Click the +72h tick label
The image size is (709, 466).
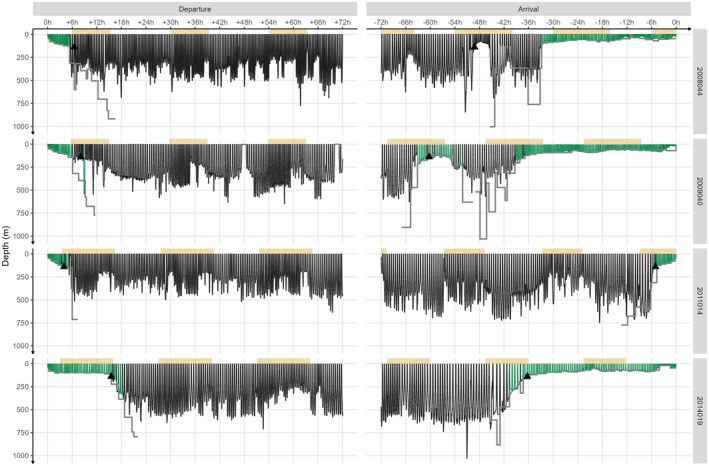(343, 22)
